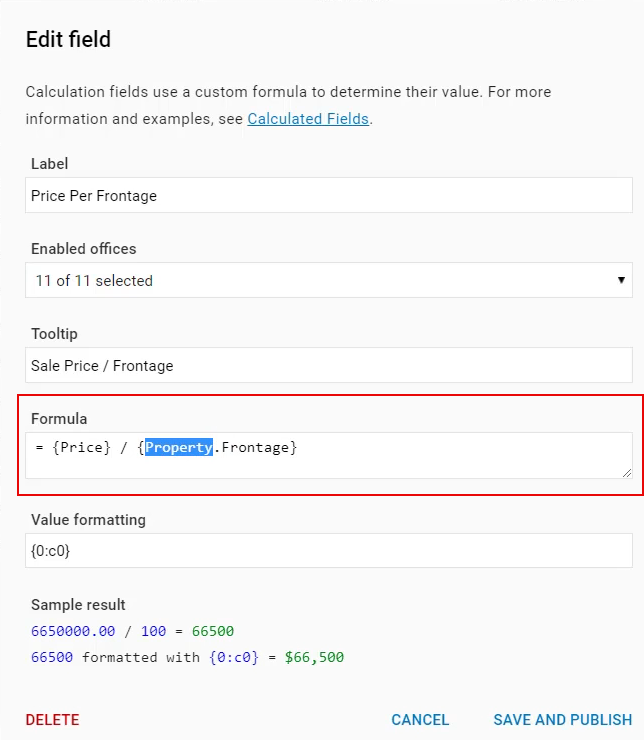
Task: Focus the Tooltip field with Sale Price / Frontage
Action: [329, 365]
